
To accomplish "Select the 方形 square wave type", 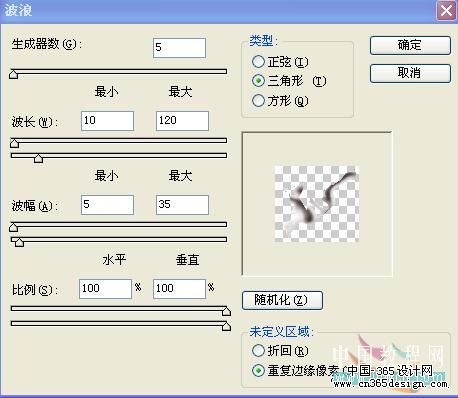I will [258, 100].
